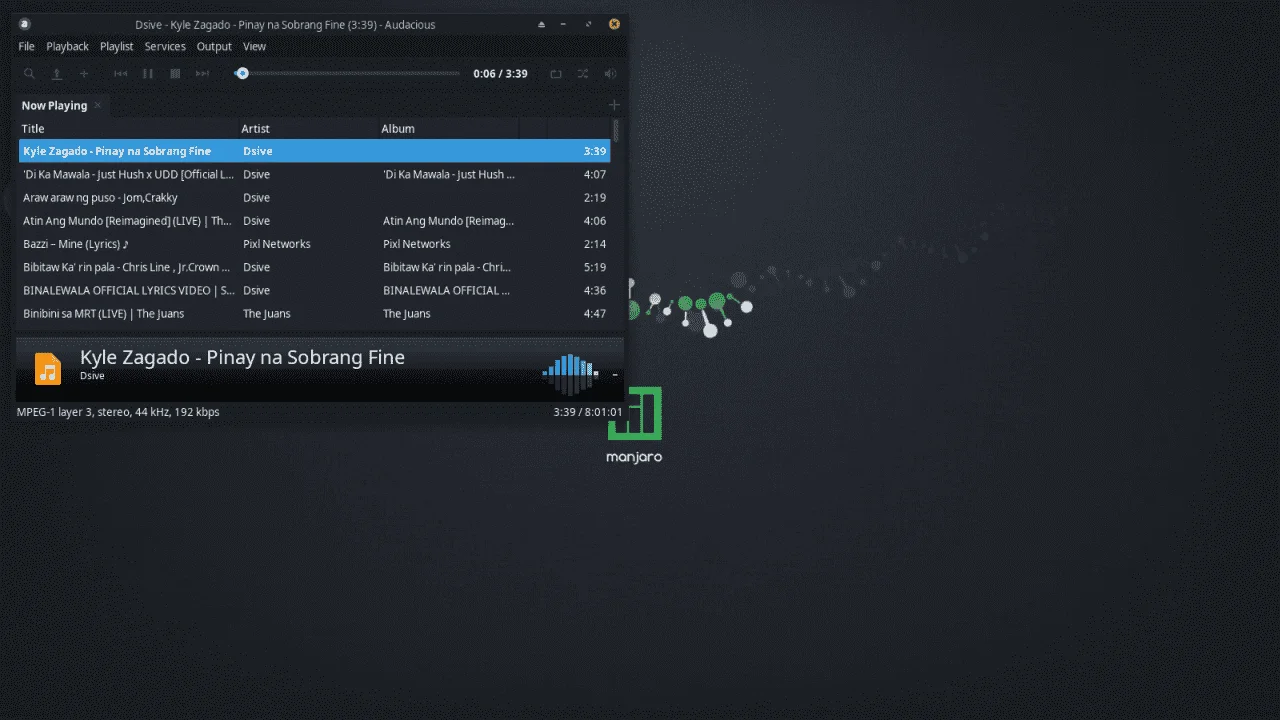
Task: Add a new playlist tab
Action: 614,105
